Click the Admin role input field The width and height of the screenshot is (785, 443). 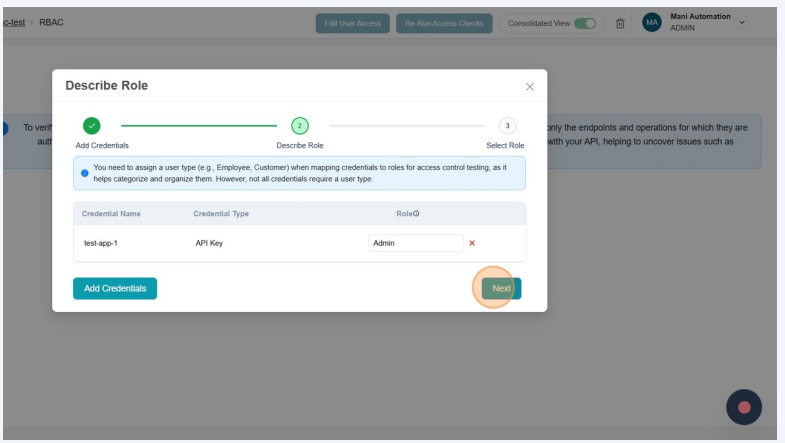(x=415, y=243)
